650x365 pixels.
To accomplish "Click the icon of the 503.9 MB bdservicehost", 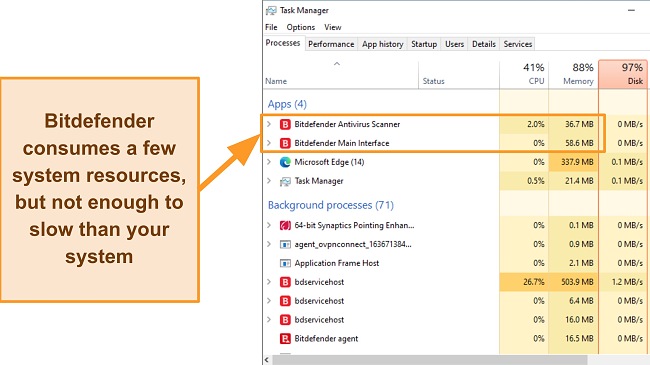I will [x=285, y=282].
